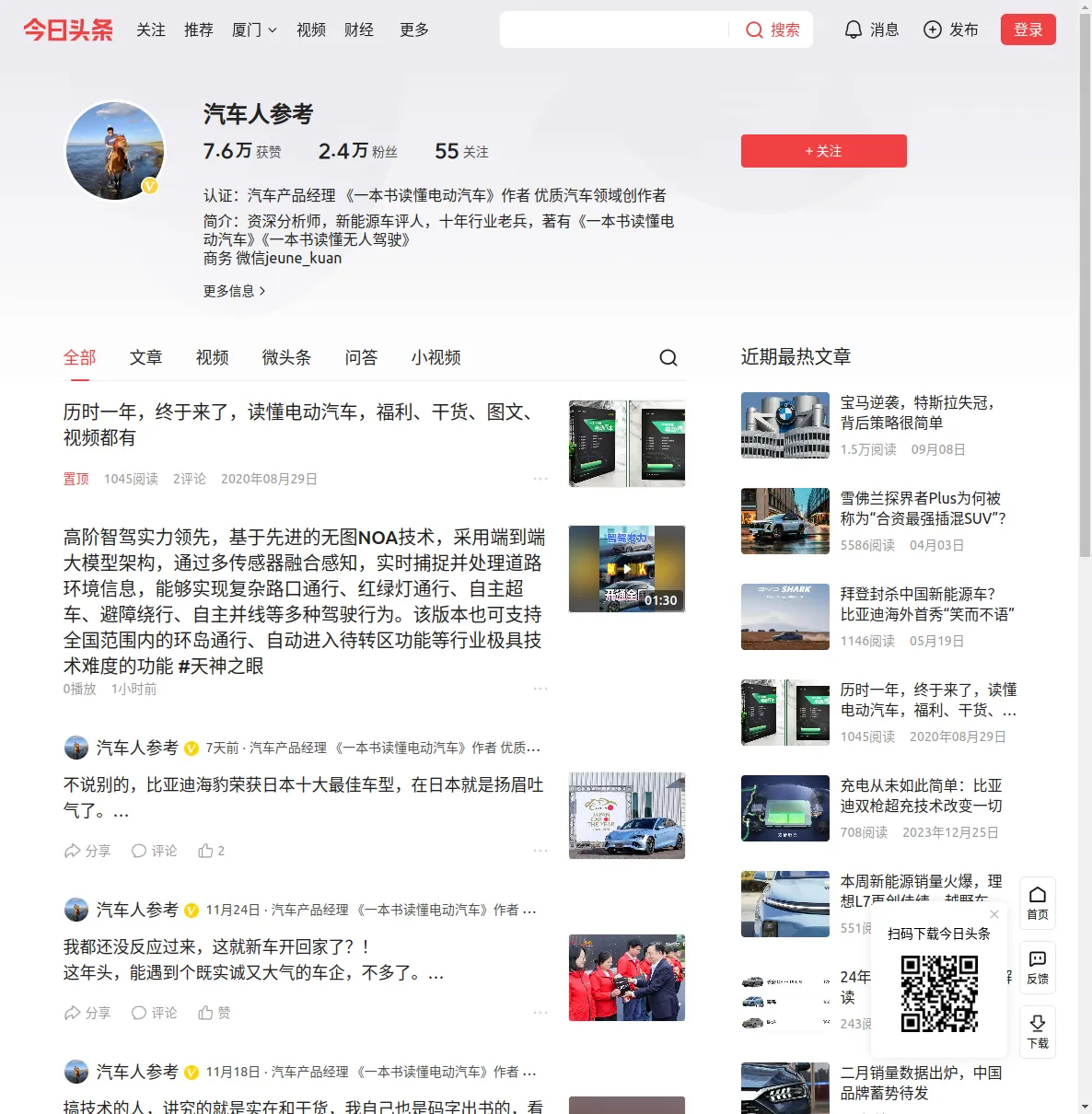Click the QR code image in download popup

(x=939, y=993)
